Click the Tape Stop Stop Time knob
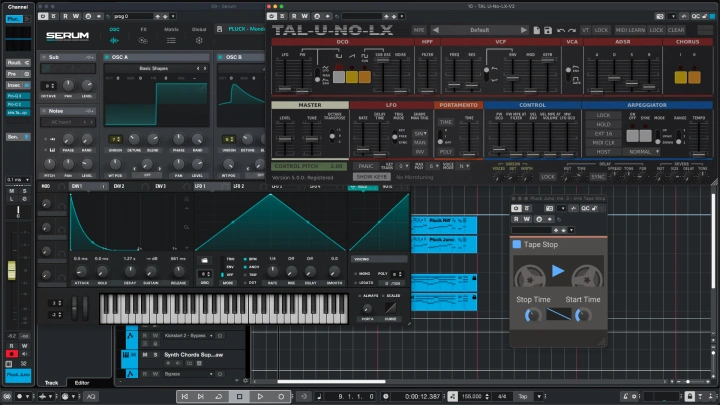720x405 pixels. (533, 315)
